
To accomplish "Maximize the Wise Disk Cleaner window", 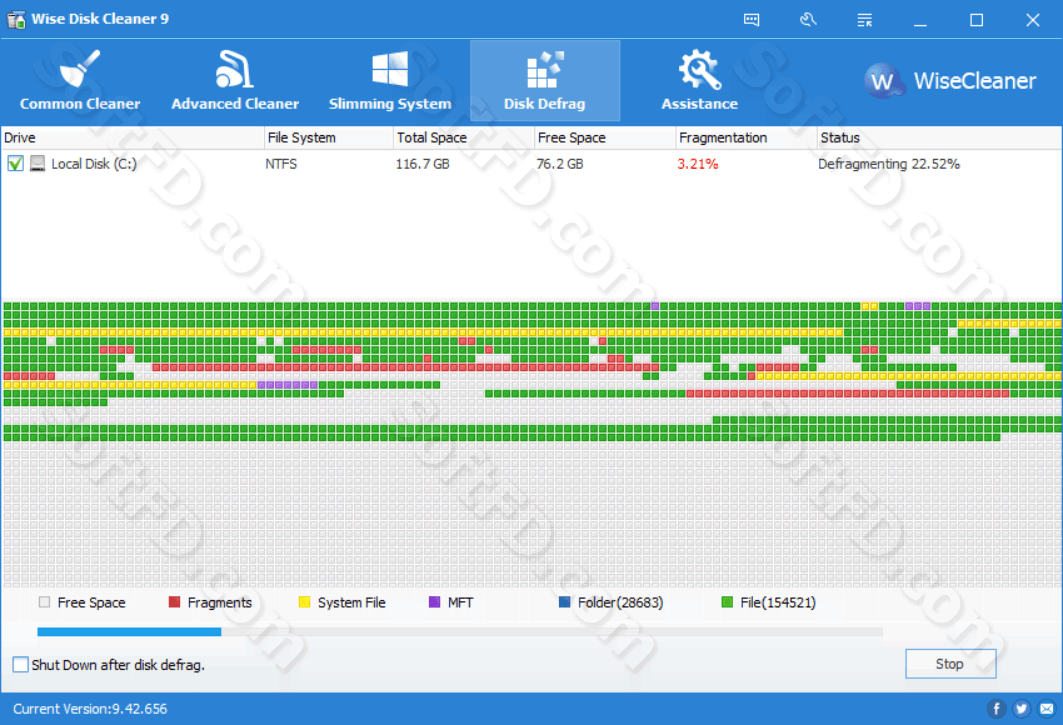I will tap(976, 20).
